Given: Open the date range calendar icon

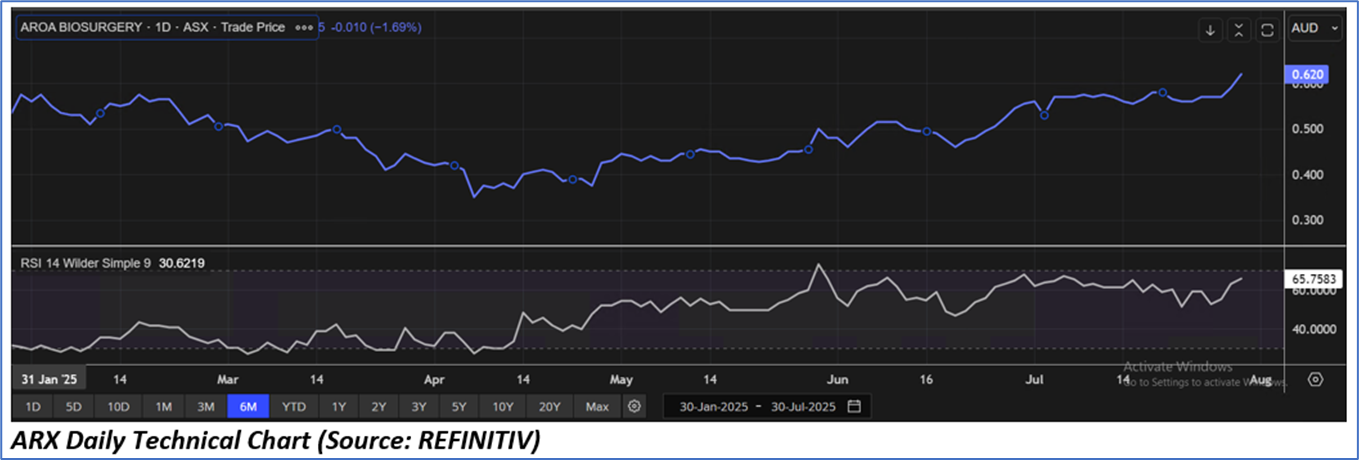Looking at the screenshot, I should click(x=854, y=407).
